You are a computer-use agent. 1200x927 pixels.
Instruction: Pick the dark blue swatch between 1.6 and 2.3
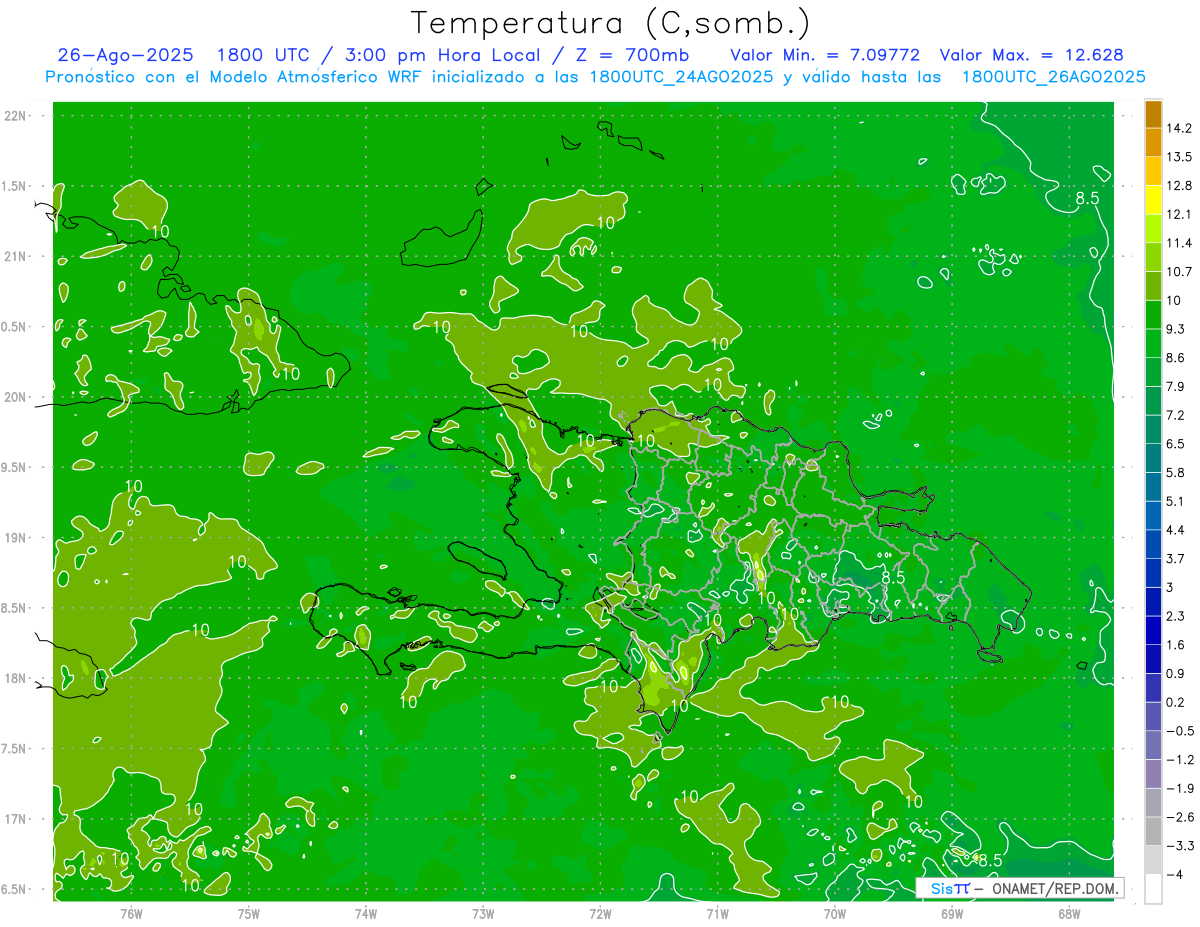tap(1153, 631)
